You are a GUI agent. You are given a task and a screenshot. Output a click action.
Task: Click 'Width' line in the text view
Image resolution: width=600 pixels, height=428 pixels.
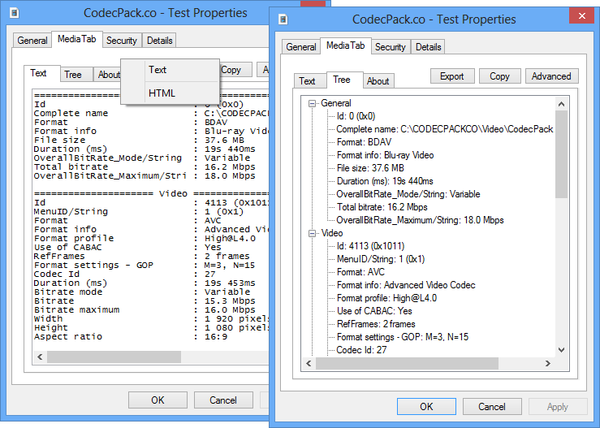click(x=151, y=319)
